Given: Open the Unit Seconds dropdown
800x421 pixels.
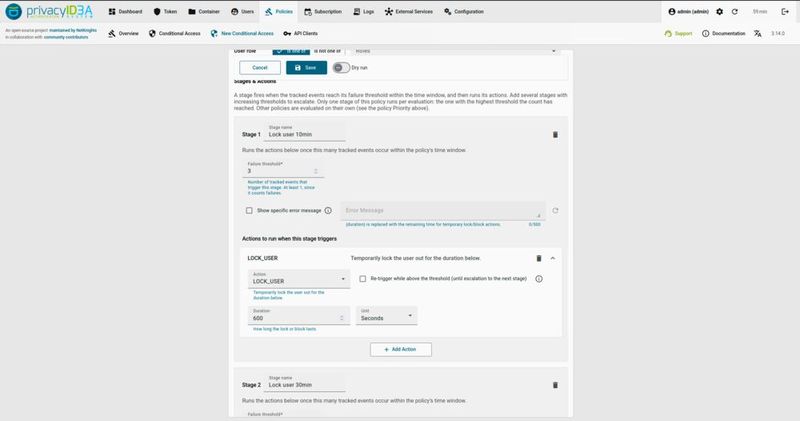Looking at the screenshot, I should point(387,315).
